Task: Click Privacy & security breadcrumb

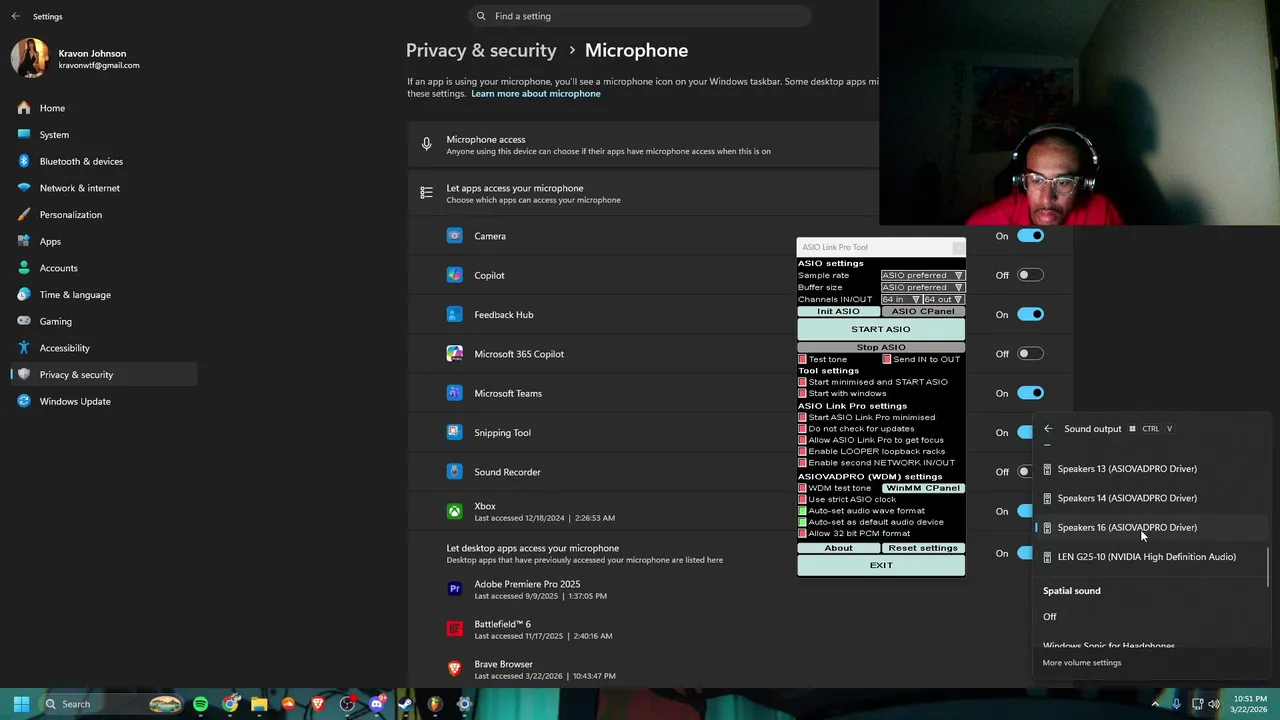Action: (x=481, y=50)
